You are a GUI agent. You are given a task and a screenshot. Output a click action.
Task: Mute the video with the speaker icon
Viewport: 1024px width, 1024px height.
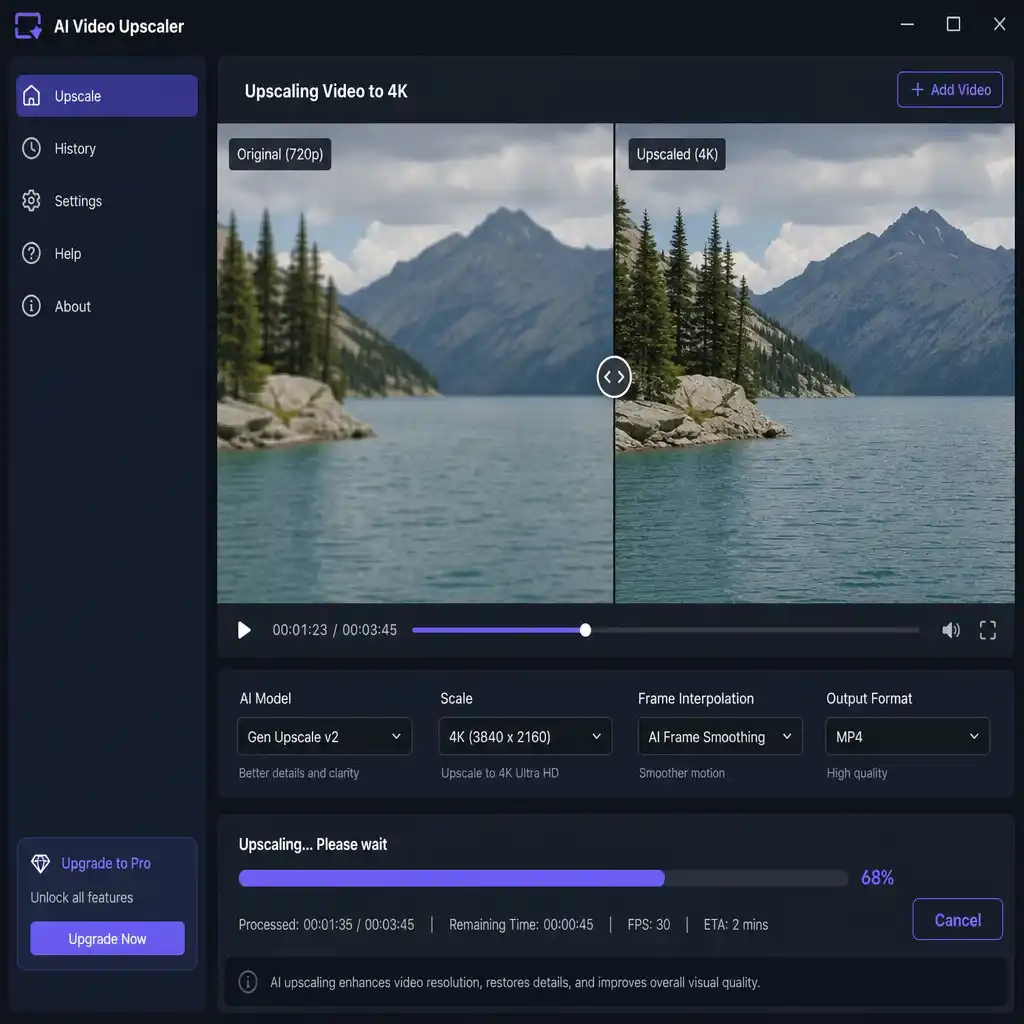click(951, 630)
